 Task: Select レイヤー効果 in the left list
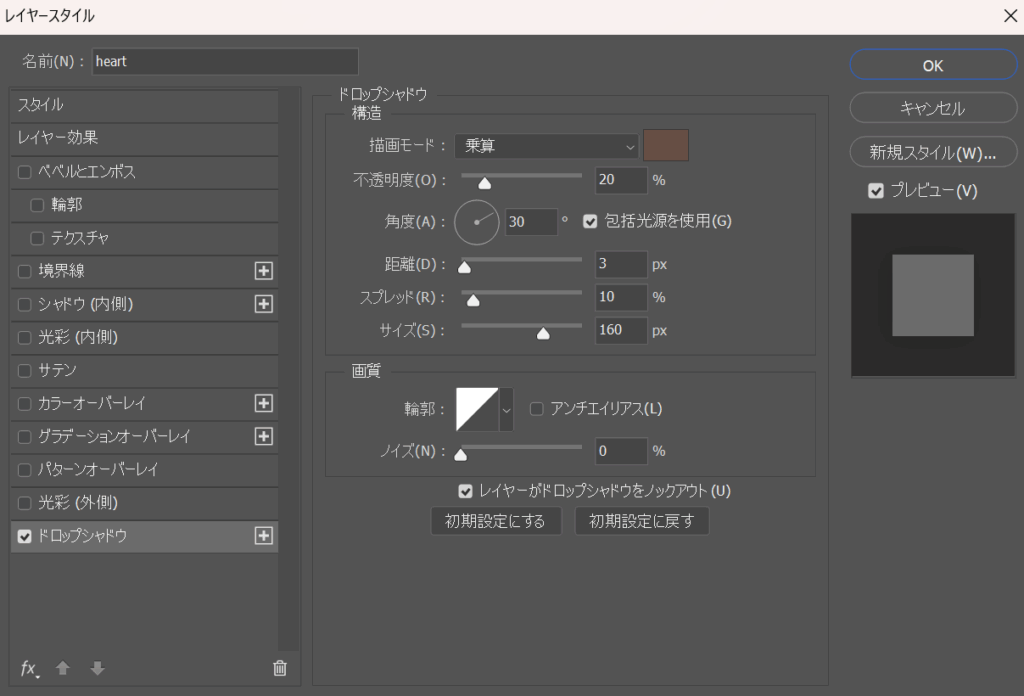click(144, 138)
